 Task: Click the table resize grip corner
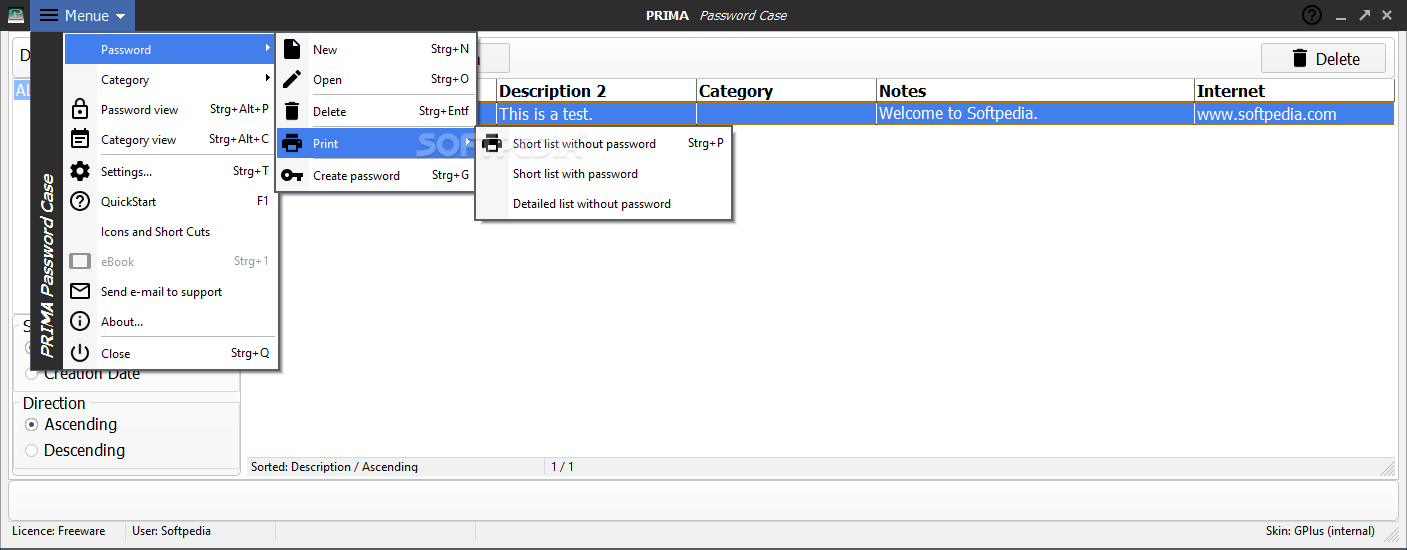pos(1387,467)
